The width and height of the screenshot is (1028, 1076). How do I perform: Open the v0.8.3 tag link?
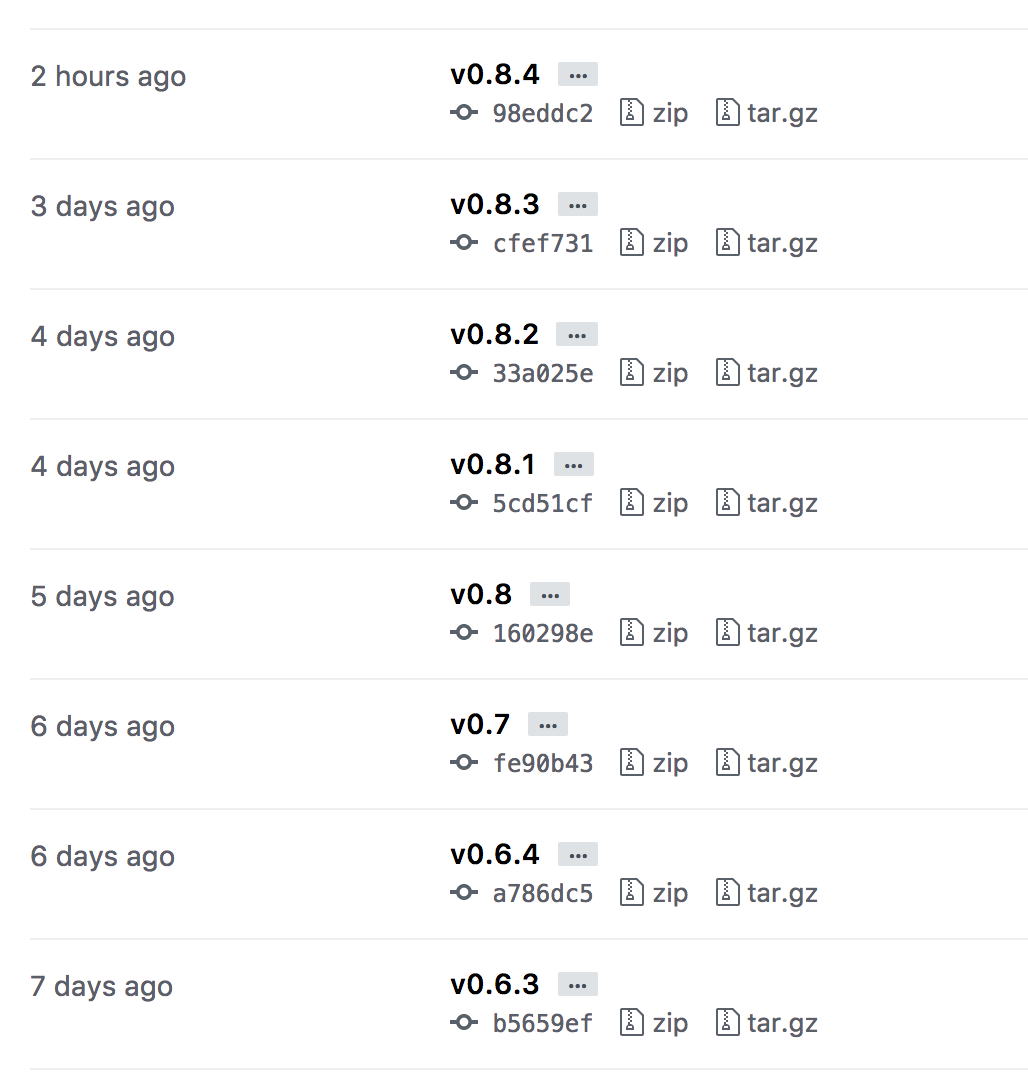[494, 205]
